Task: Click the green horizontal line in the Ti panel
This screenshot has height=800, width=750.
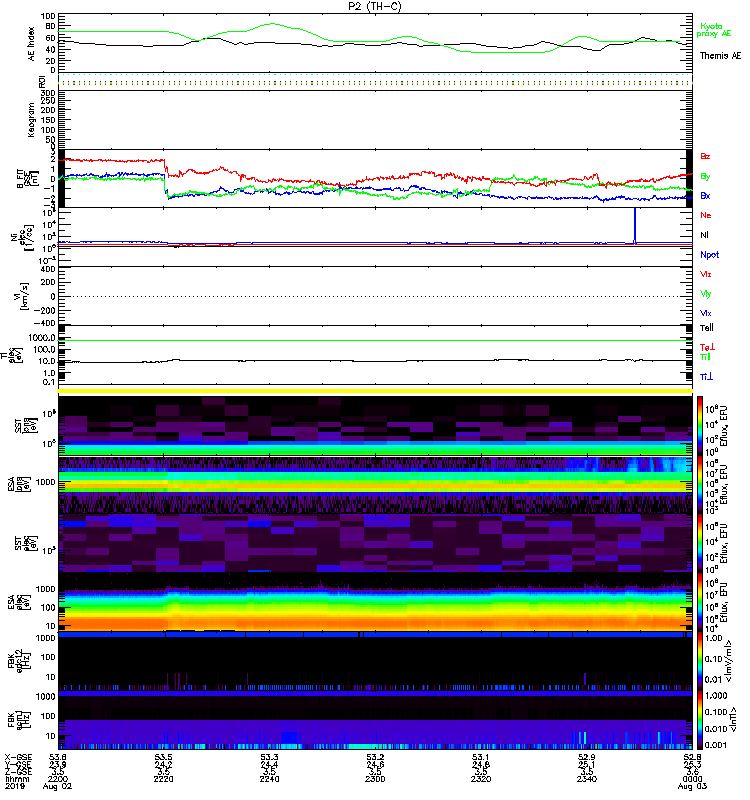Action: point(375,340)
